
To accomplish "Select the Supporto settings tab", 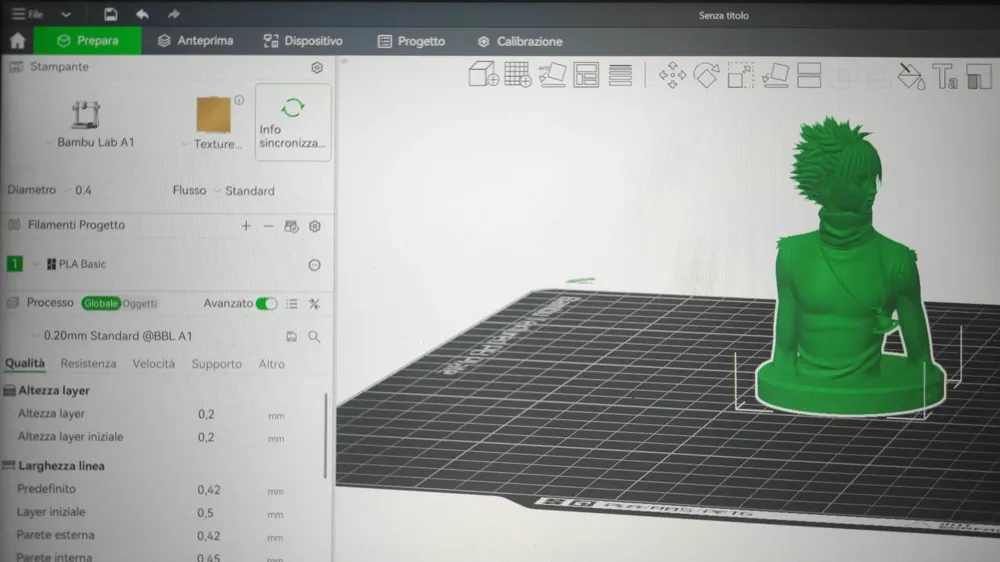I will click(x=217, y=364).
